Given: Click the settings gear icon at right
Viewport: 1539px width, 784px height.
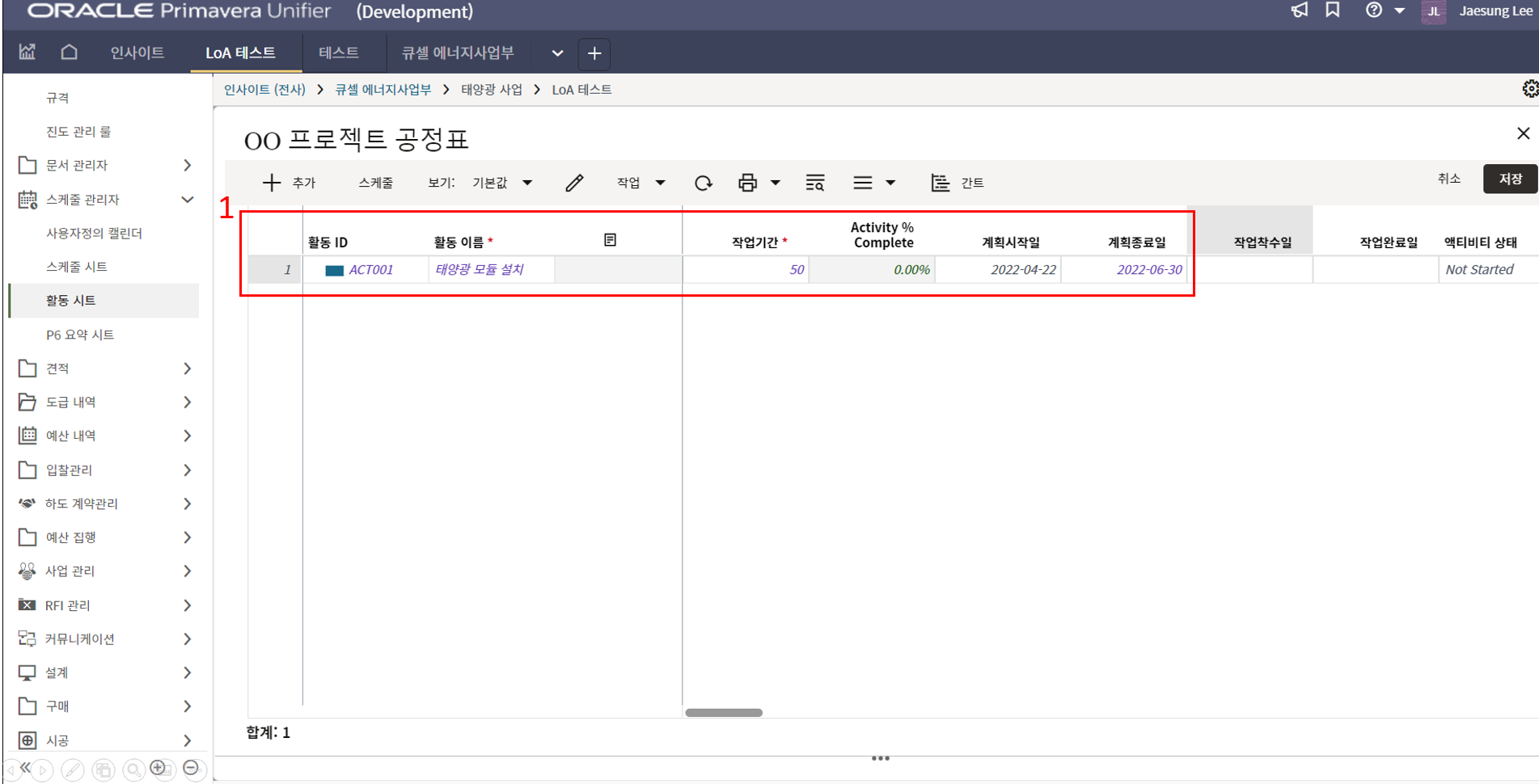Looking at the screenshot, I should click(x=1529, y=89).
